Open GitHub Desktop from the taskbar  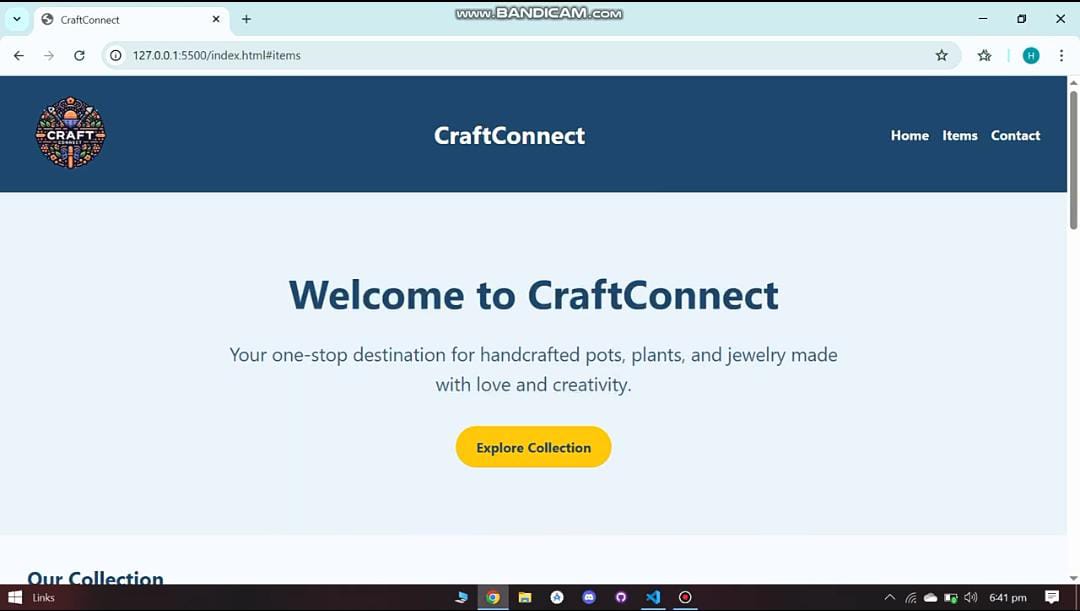(621, 597)
